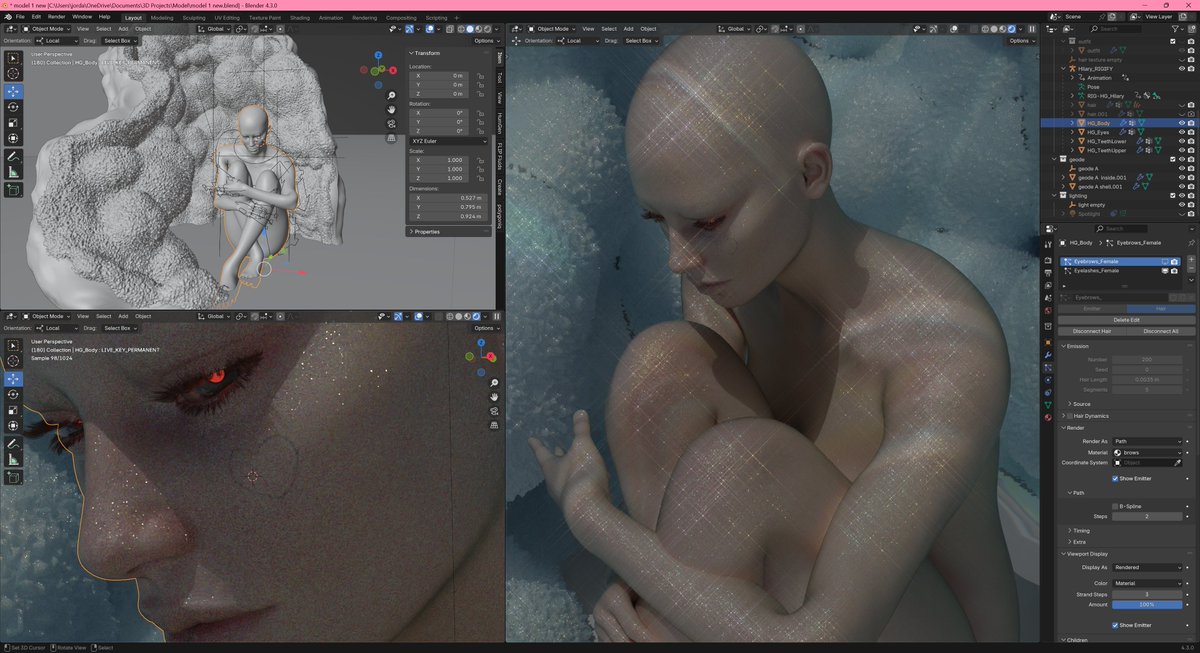The width and height of the screenshot is (1200, 653).
Task: Click the Strand Steps value field
Action: pos(1147,594)
